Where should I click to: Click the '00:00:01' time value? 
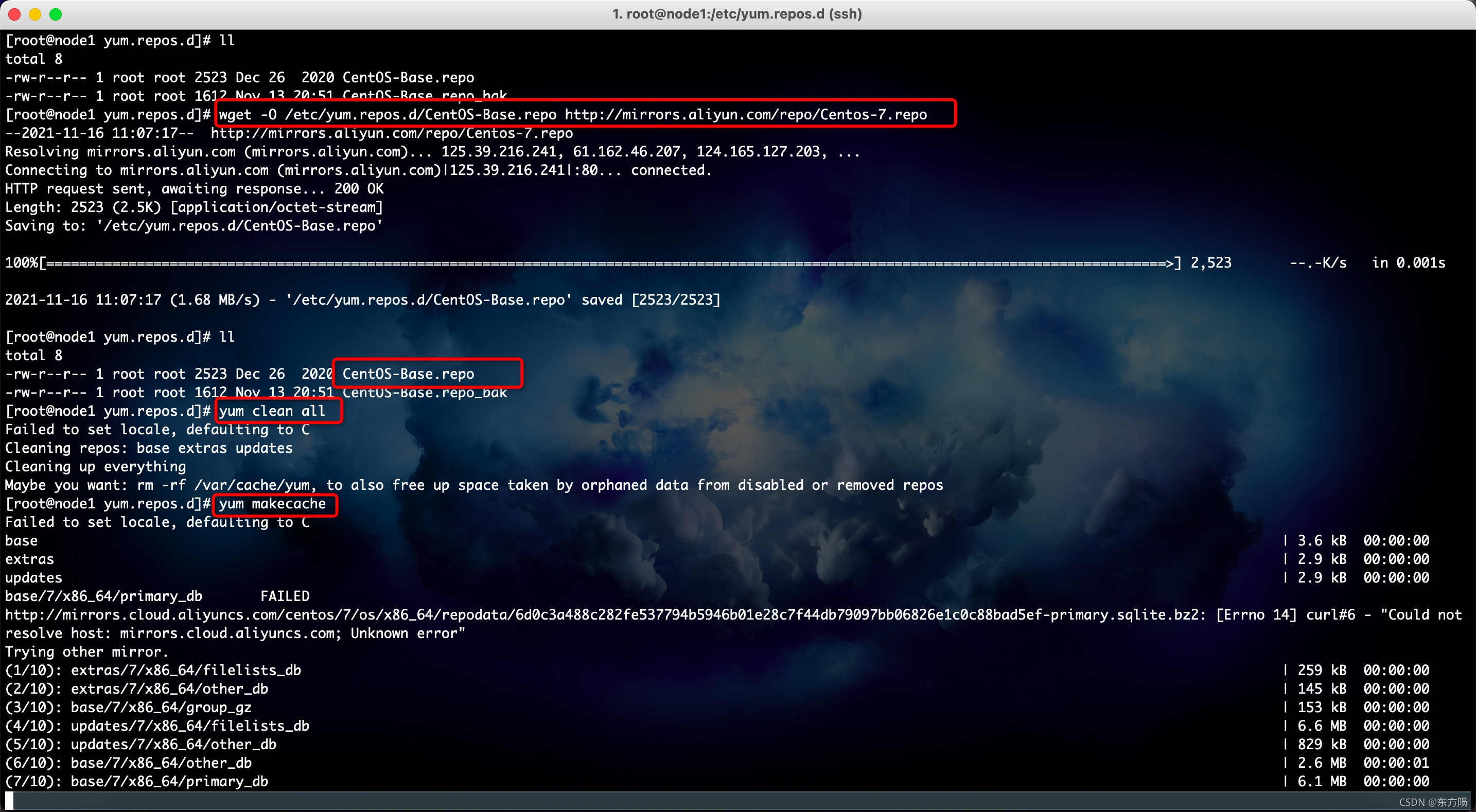pos(1396,763)
